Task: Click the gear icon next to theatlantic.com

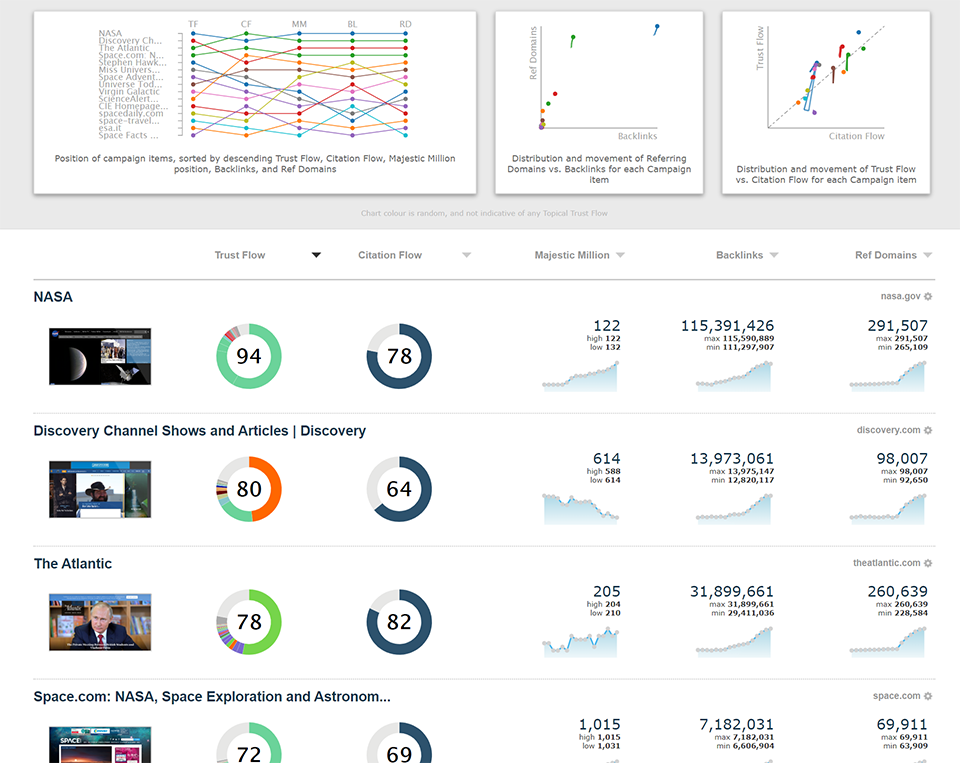Action: tap(928, 563)
